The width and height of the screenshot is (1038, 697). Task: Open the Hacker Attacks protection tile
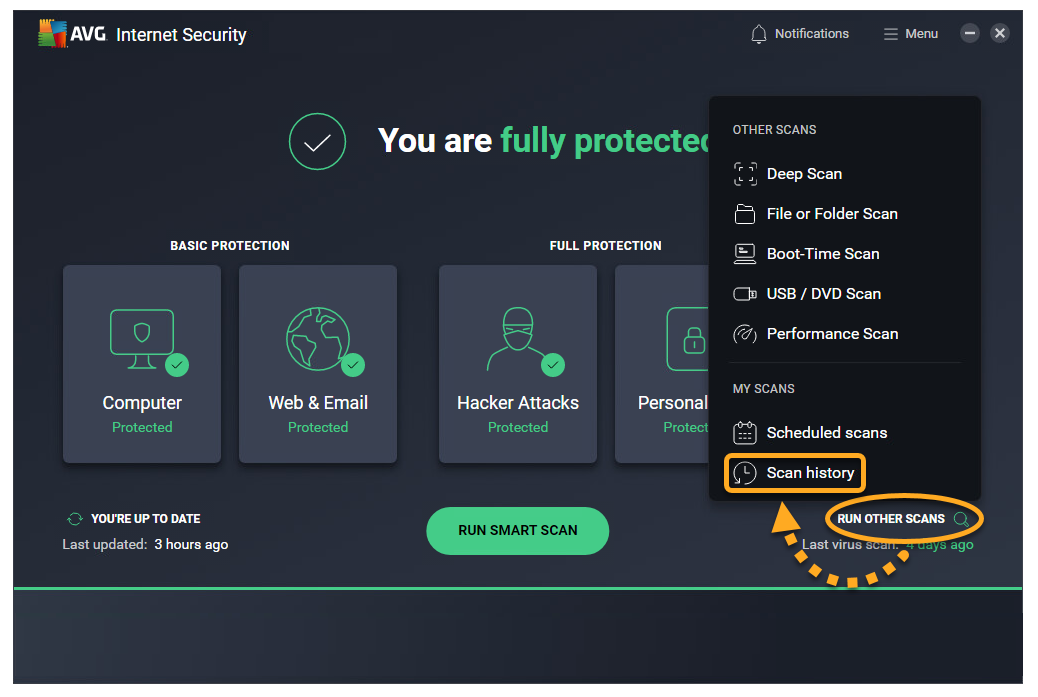click(x=518, y=364)
